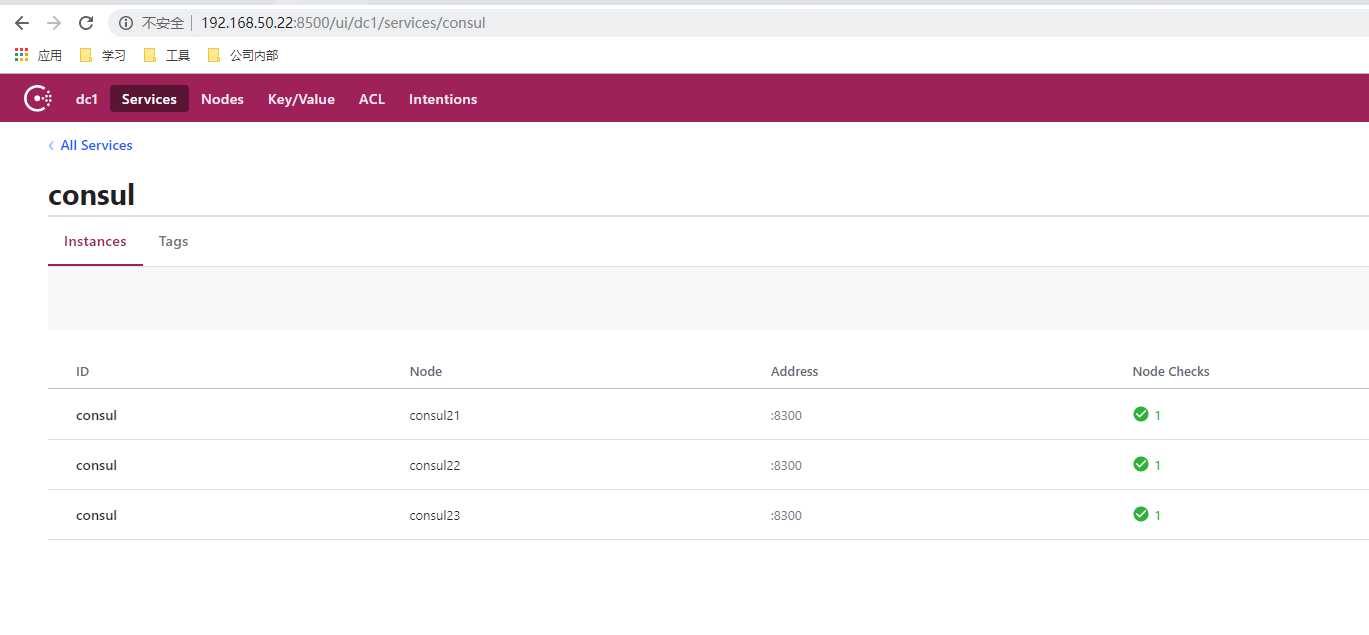Image resolution: width=1369 pixels, height=635 pixels.
Task: Click the ID column header
Action: click(83, 371)
